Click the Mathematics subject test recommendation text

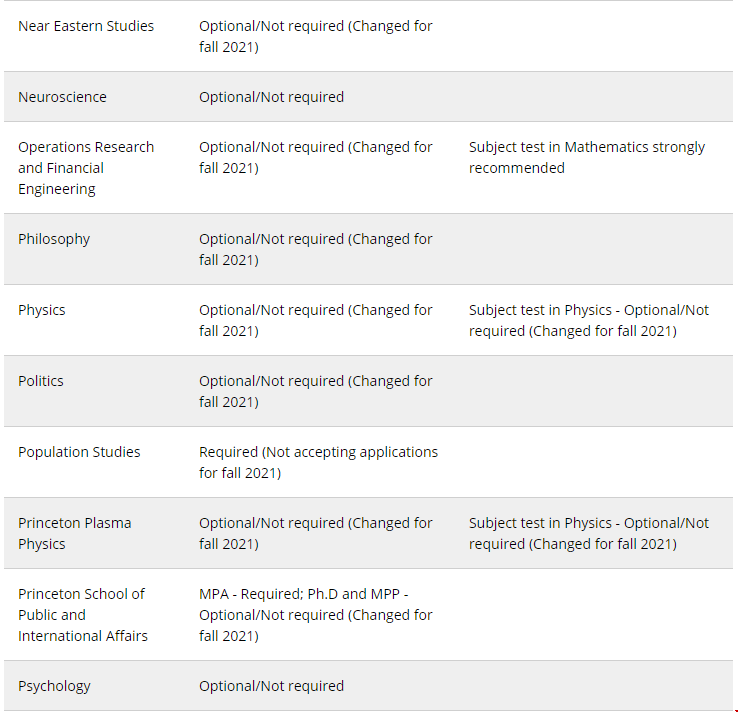tap(587, 157)
